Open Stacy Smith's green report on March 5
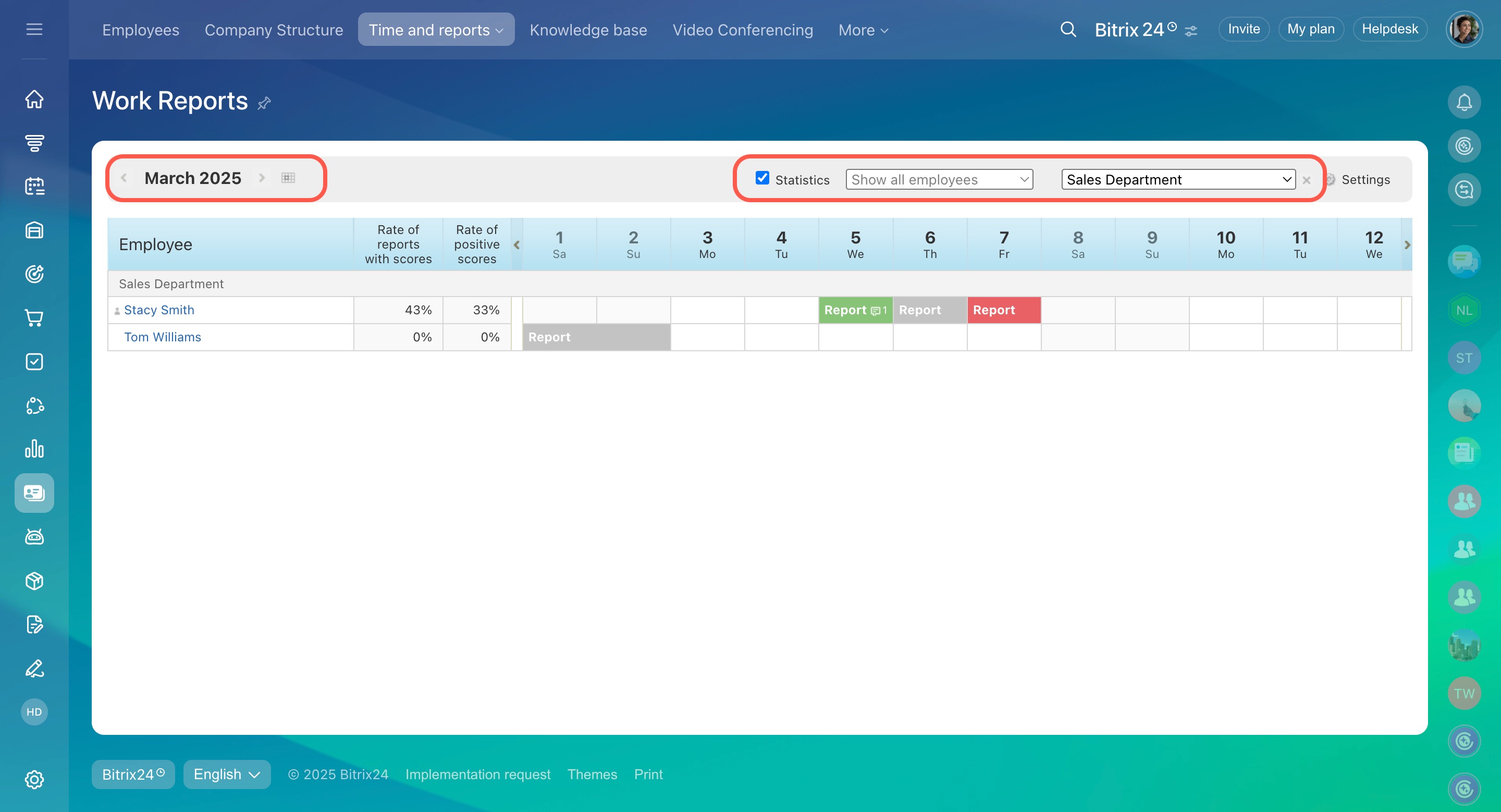This screenshot has width=1501, height=812. [x=855, y=310]
